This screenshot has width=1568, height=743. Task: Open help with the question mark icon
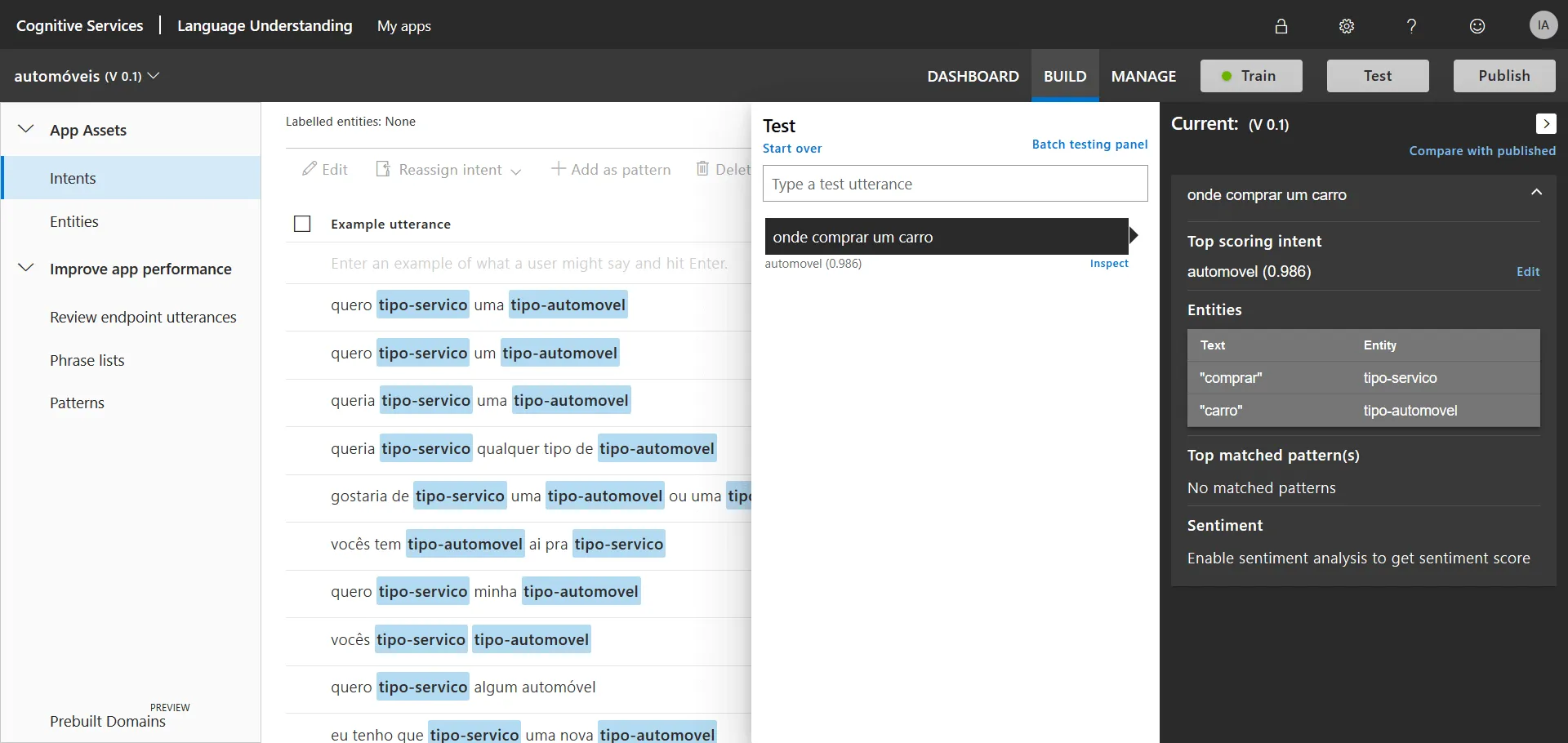[x=1411, y=26]
